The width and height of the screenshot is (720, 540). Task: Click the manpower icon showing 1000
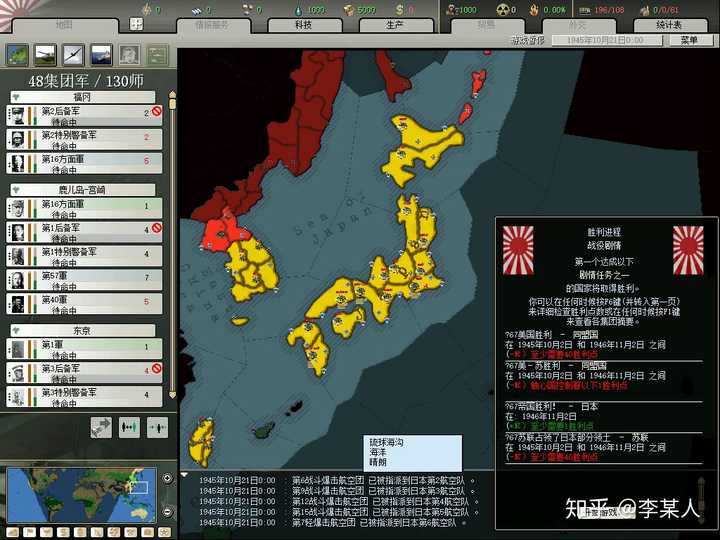[x=451, y=9]
